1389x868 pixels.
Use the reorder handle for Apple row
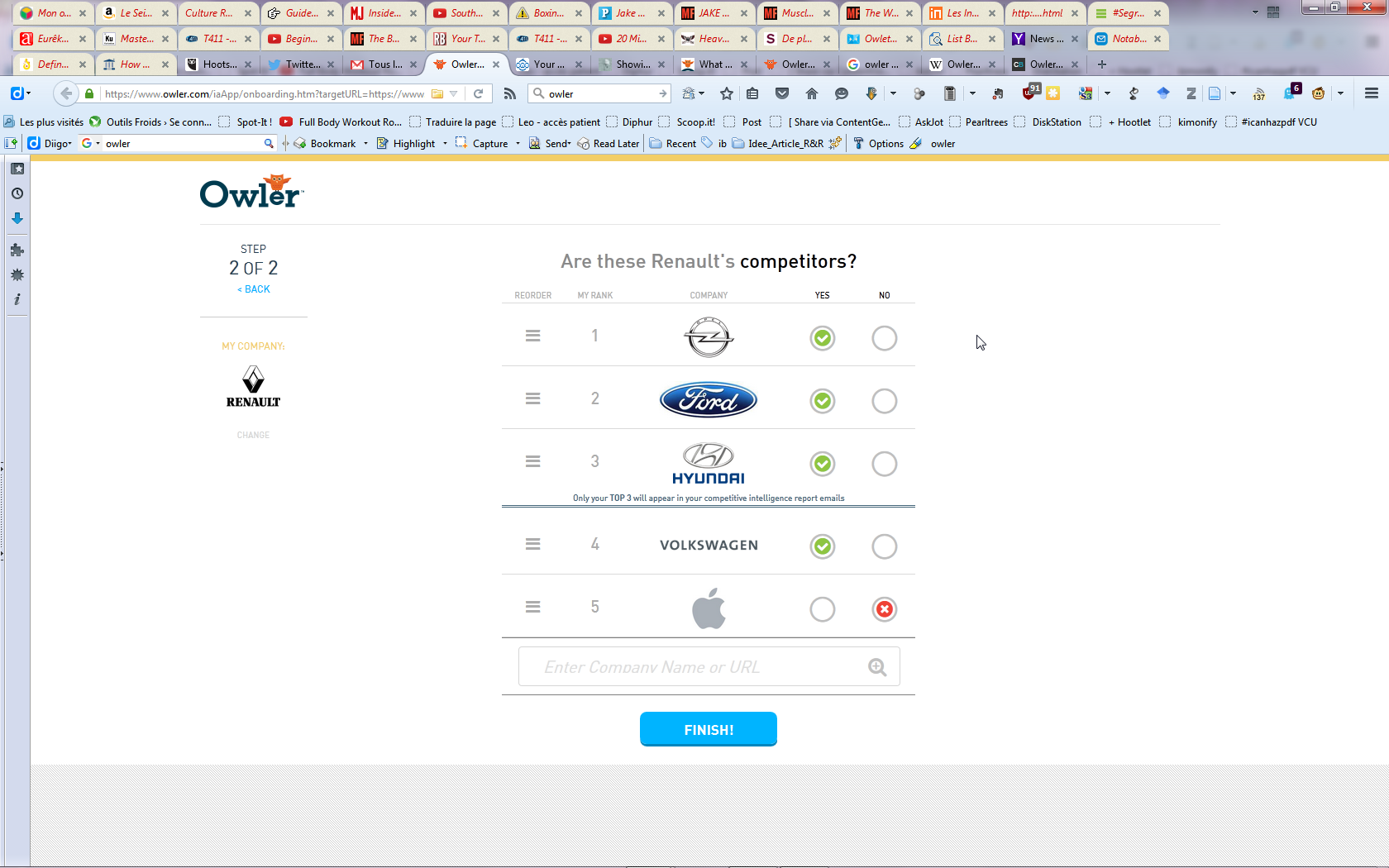point(533,607)
